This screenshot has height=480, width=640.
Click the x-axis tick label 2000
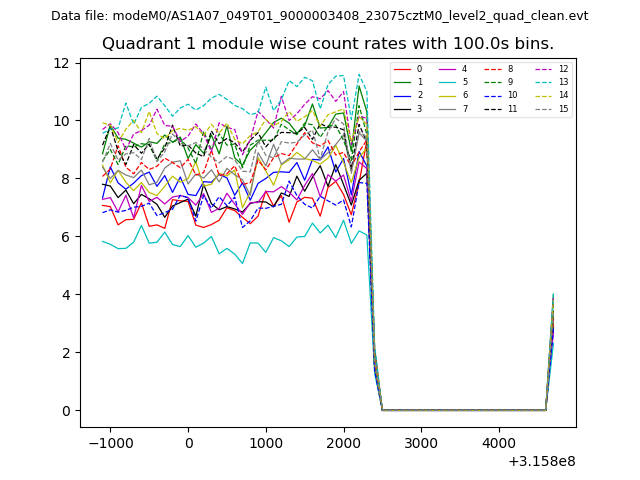344,443
